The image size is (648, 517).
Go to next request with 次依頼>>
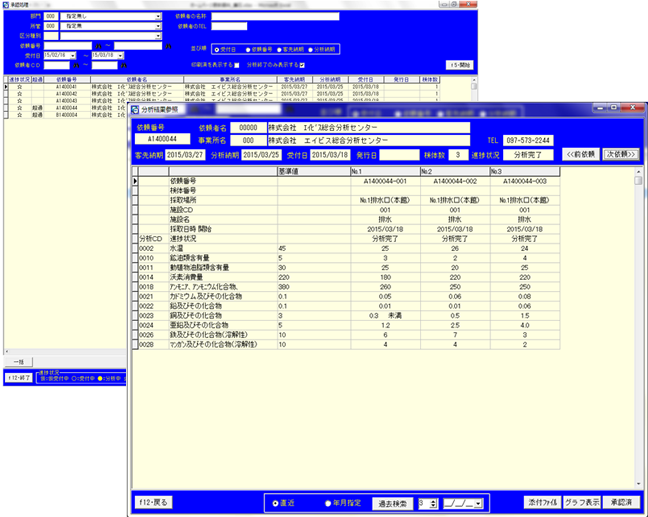click(621, 155)
